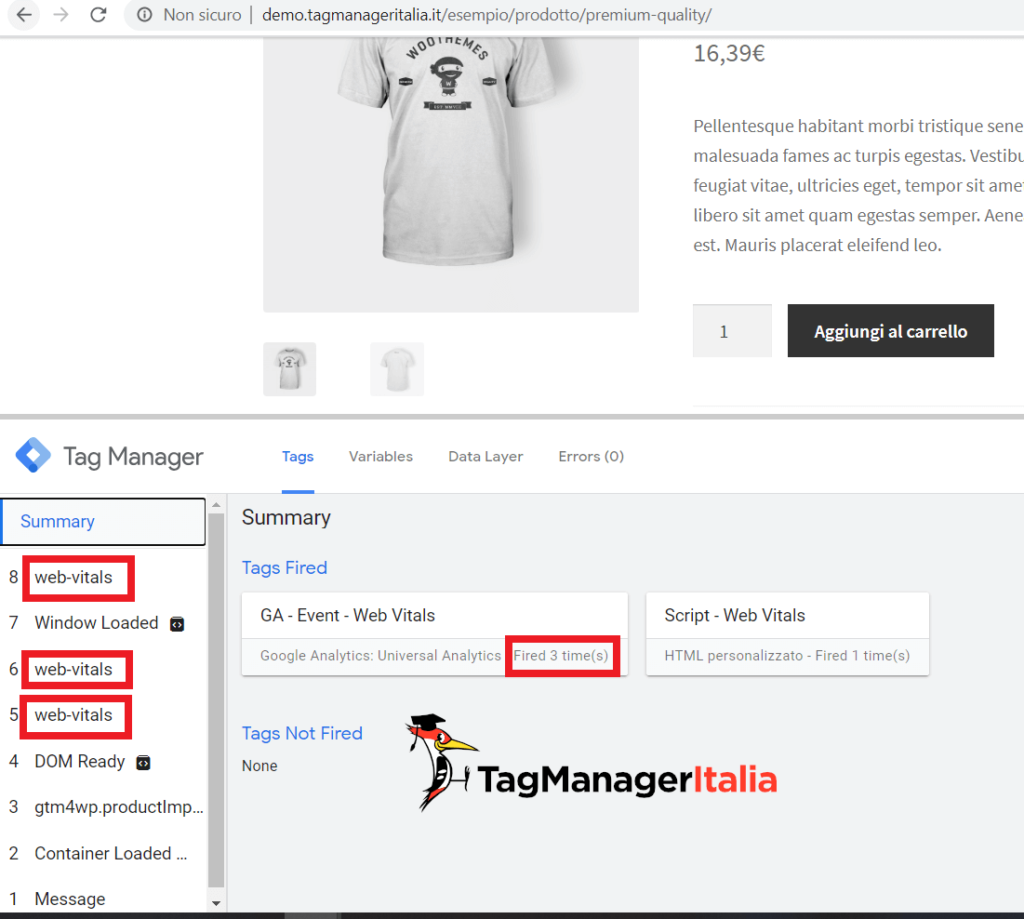
Task: Click the Tags Fired heading
Action: tap(284, 568)
